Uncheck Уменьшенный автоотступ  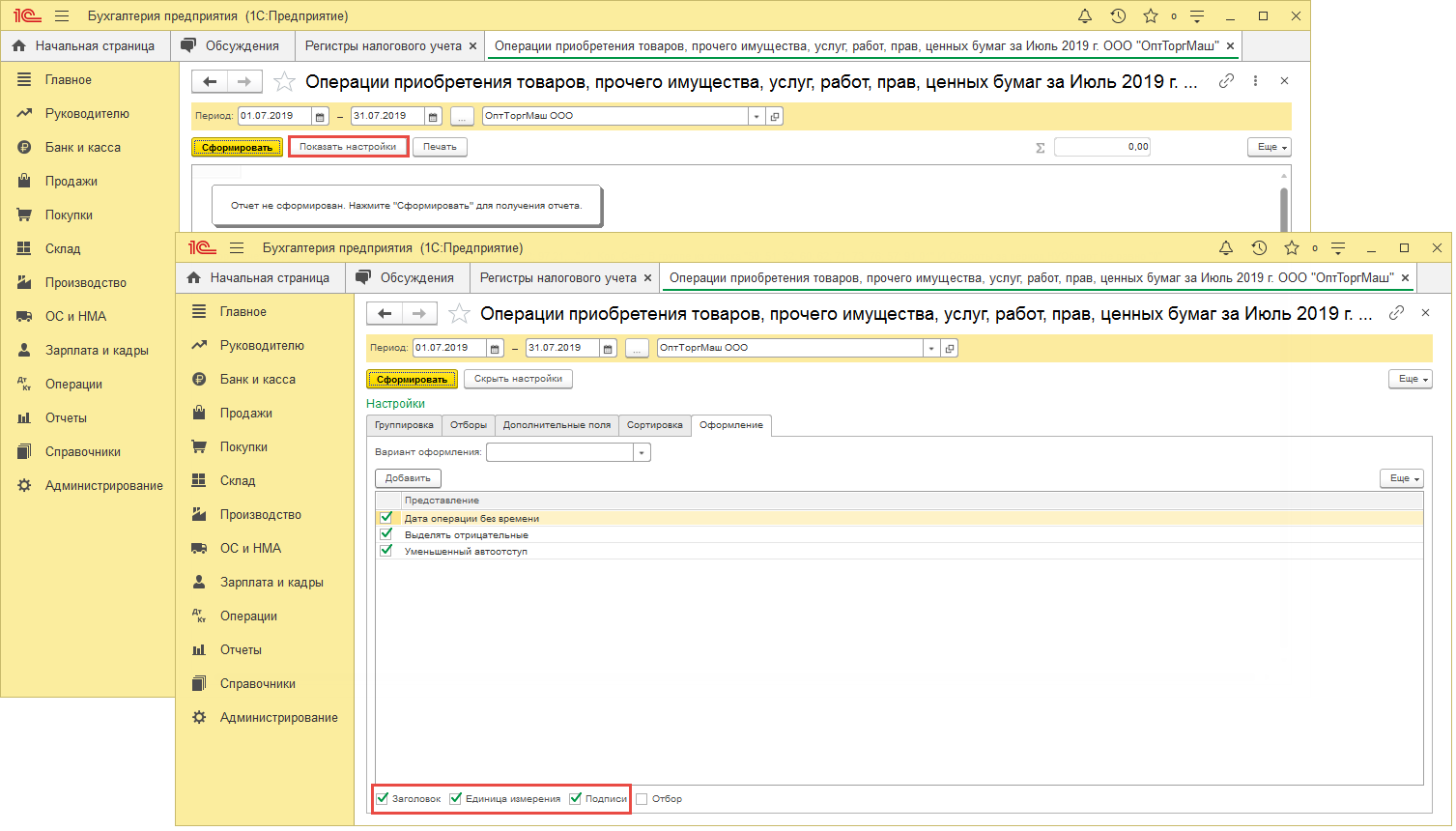(x=386, y=551)
